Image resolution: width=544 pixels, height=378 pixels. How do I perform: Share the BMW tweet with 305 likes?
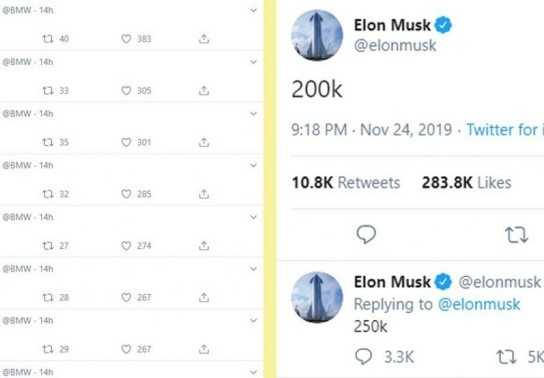204,91
